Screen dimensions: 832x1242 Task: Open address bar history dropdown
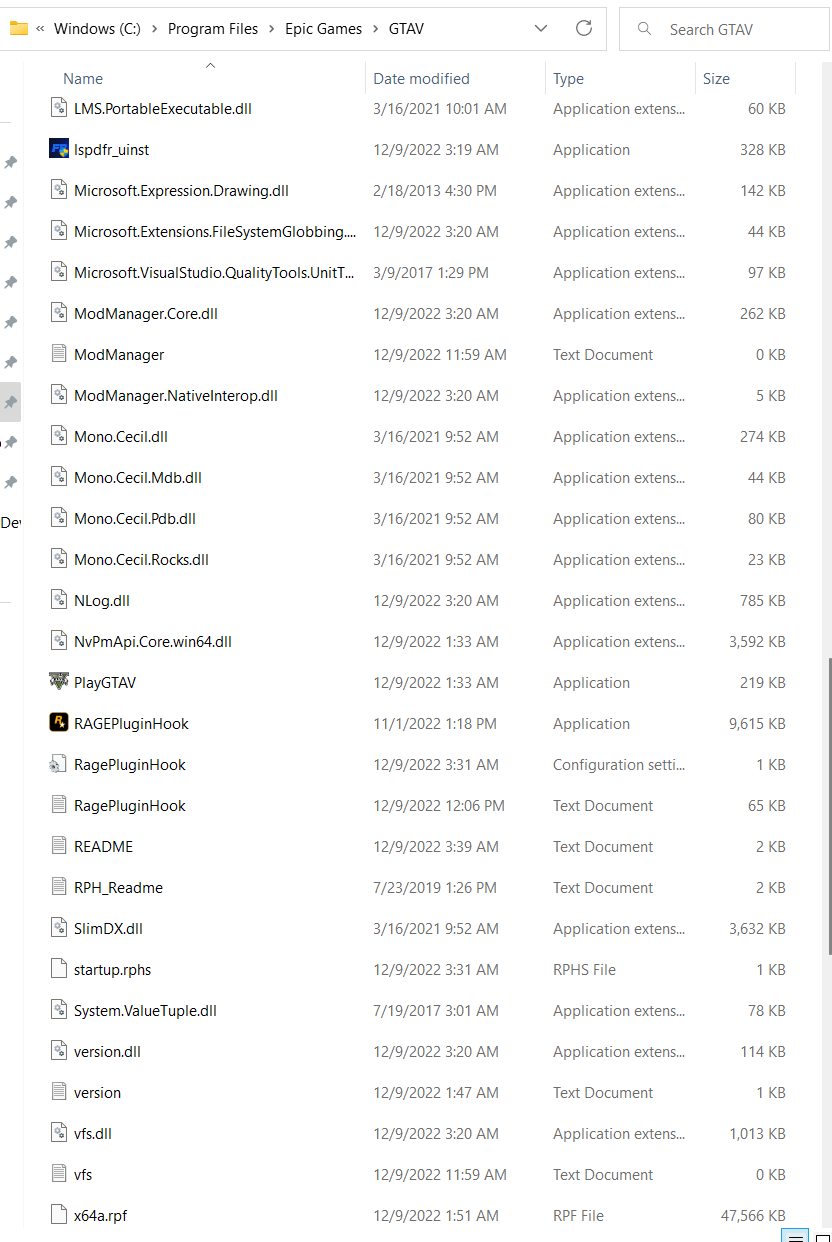pyautogui.click(x=541, y=28)
